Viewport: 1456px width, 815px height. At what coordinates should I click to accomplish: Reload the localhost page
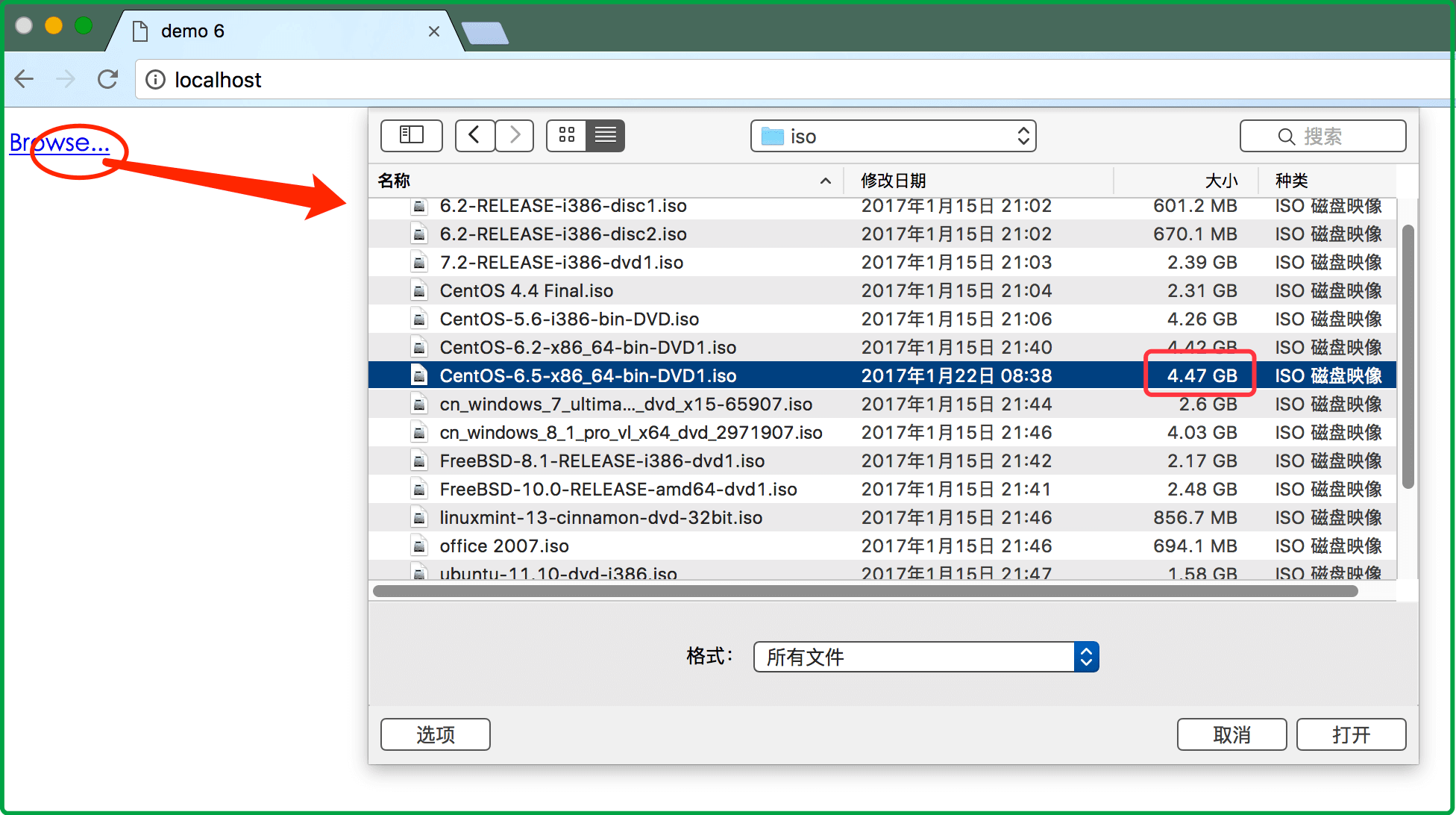point(108,79)
